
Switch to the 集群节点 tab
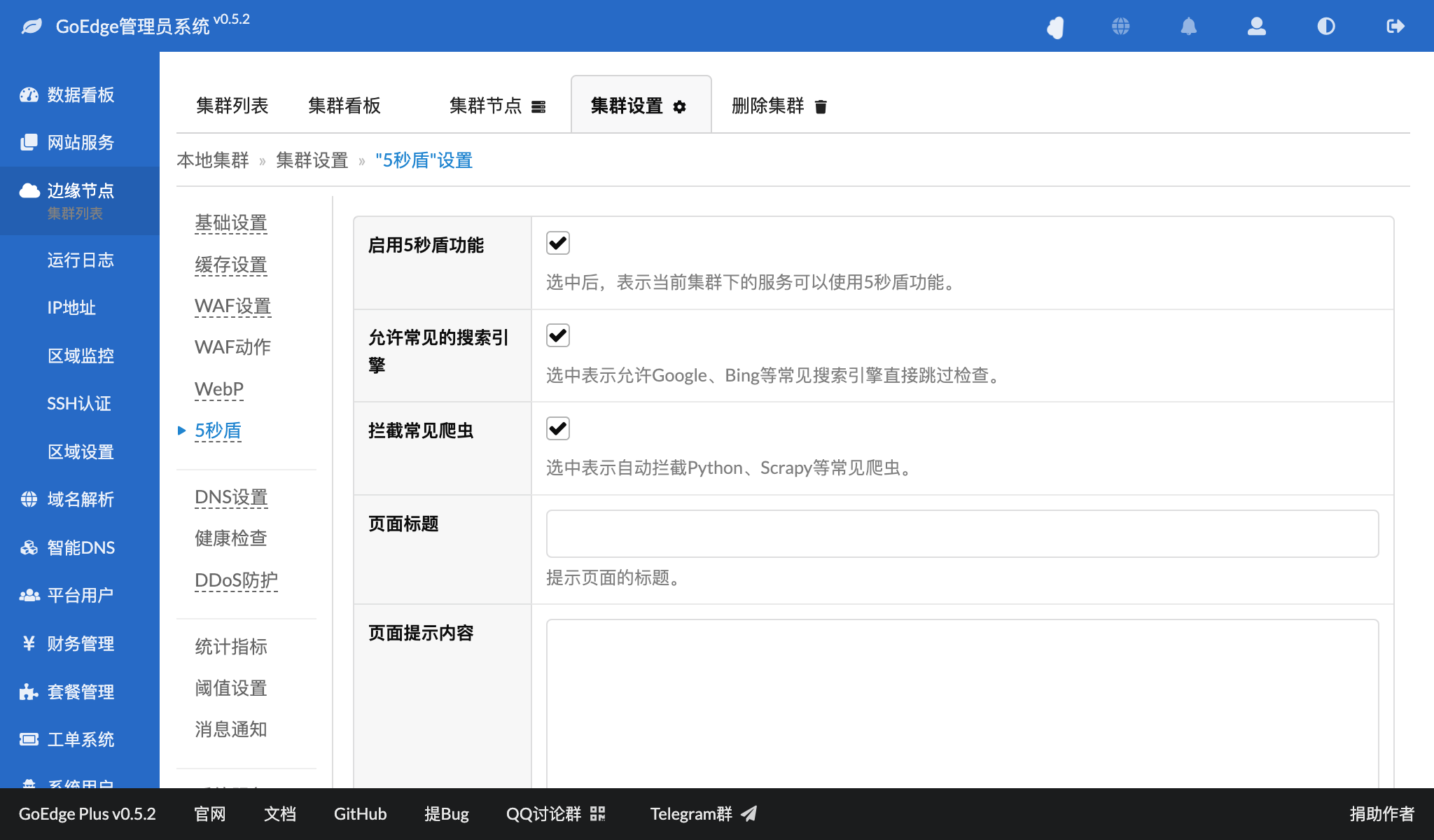tap(497, 106)
